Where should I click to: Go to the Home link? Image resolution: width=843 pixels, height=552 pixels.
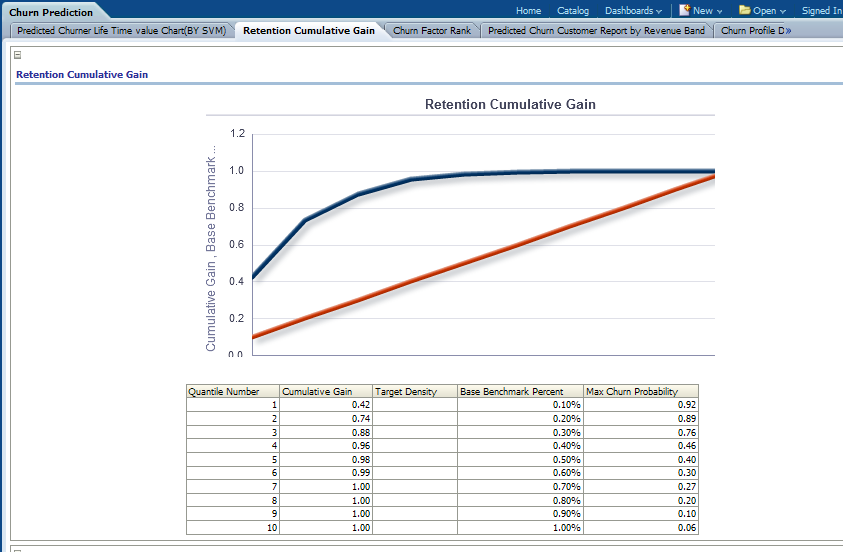point(528,11)
